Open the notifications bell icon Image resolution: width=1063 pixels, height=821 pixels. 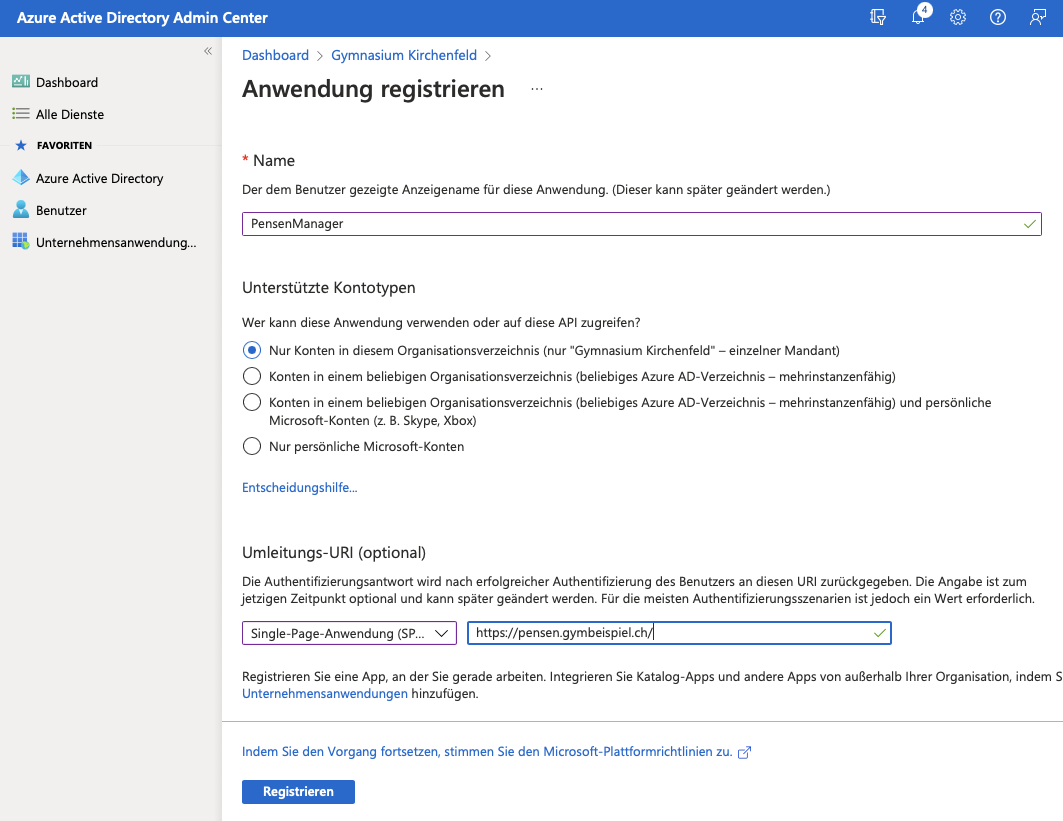tap(918, 17)
